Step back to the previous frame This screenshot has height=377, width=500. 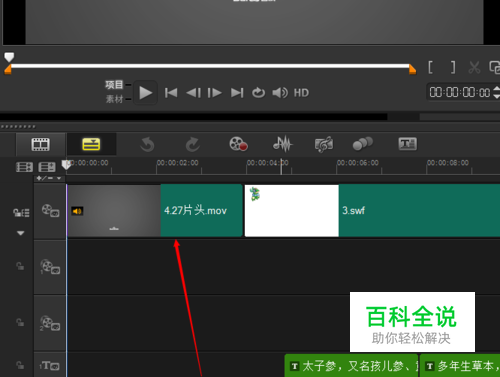tap(193, 93)
